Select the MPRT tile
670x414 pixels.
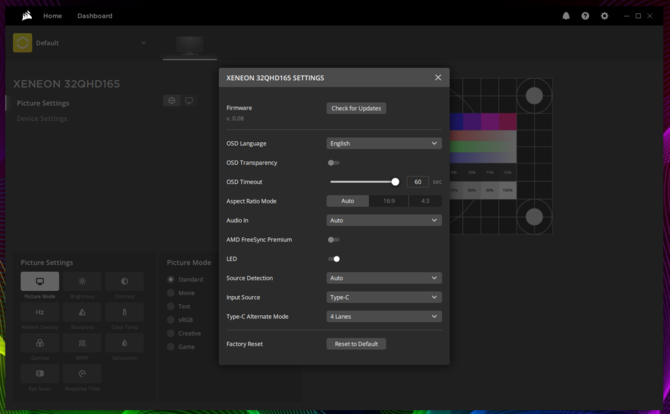point(82,343)
